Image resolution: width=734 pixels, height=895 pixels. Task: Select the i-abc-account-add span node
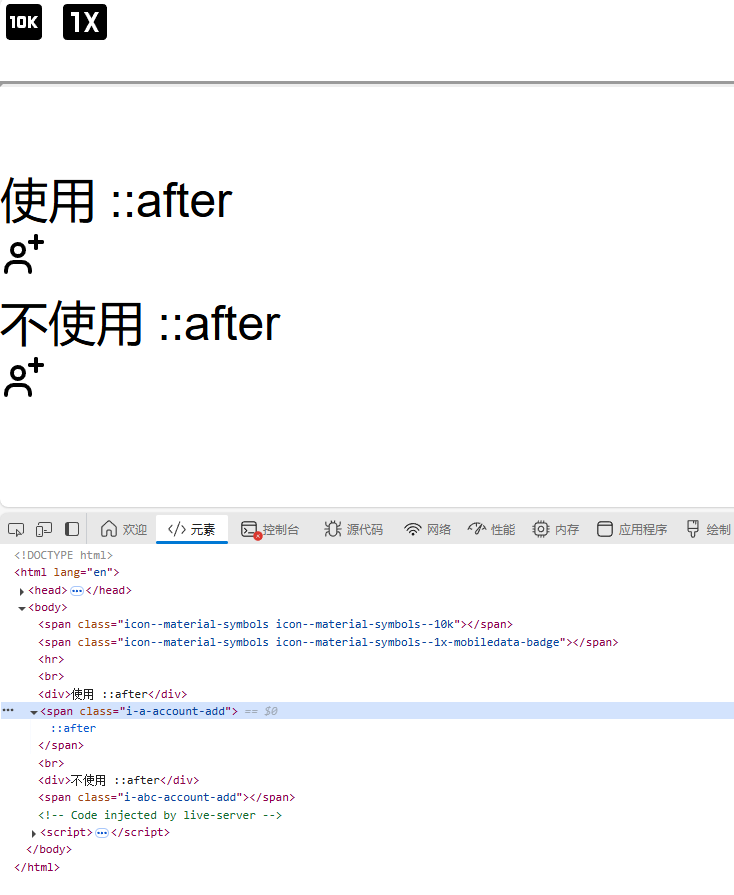[x=167, y=797]
